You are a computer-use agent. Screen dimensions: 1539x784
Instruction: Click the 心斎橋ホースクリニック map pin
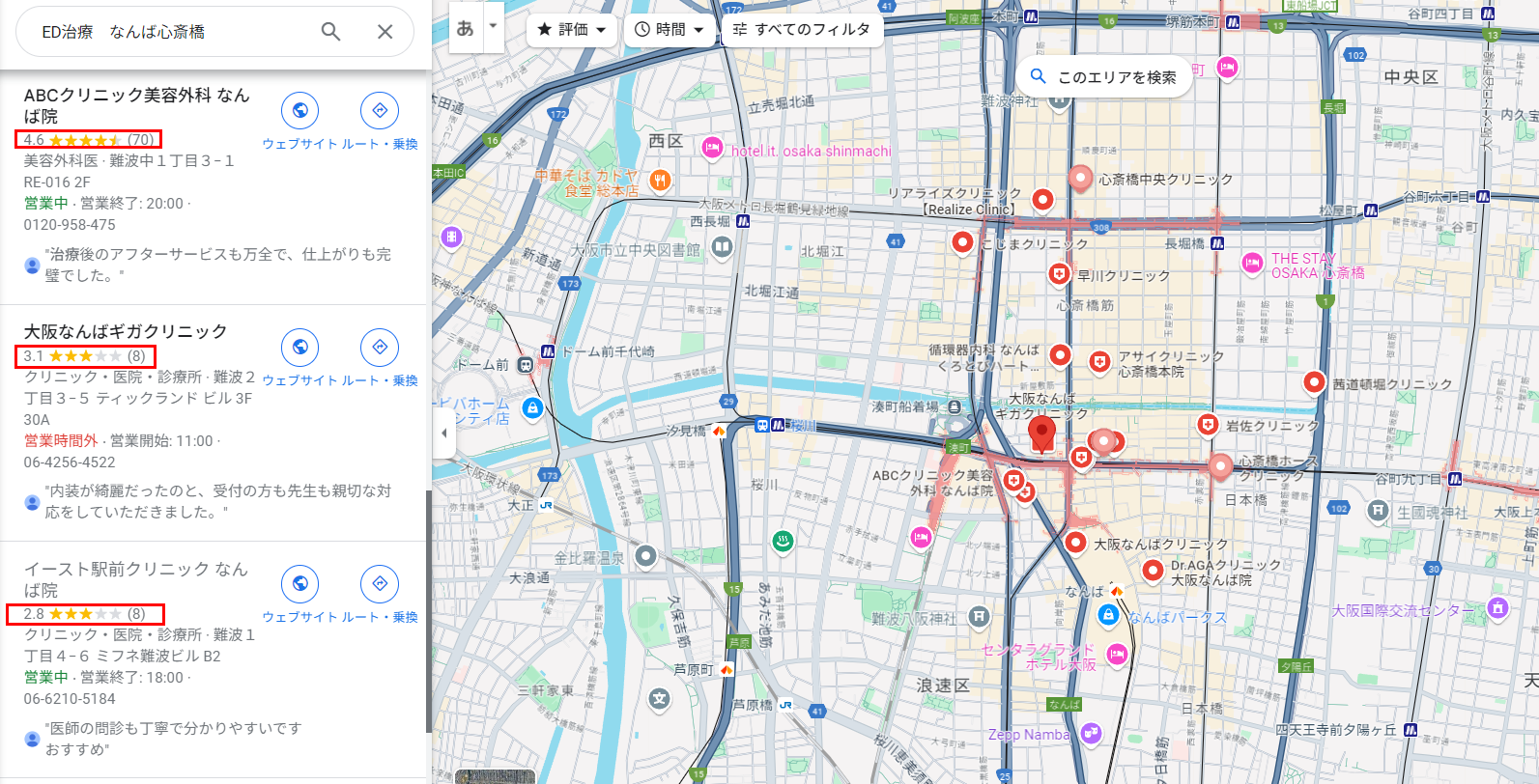tap(1220, 466)
